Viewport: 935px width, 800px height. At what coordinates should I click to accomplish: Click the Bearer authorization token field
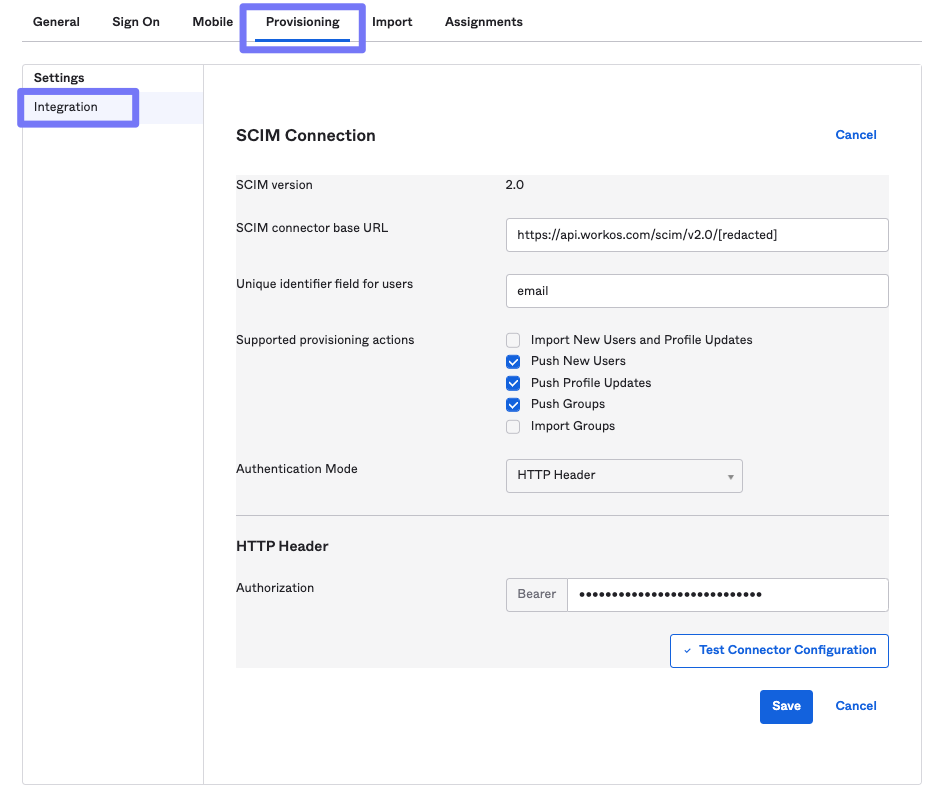point(727,594)
